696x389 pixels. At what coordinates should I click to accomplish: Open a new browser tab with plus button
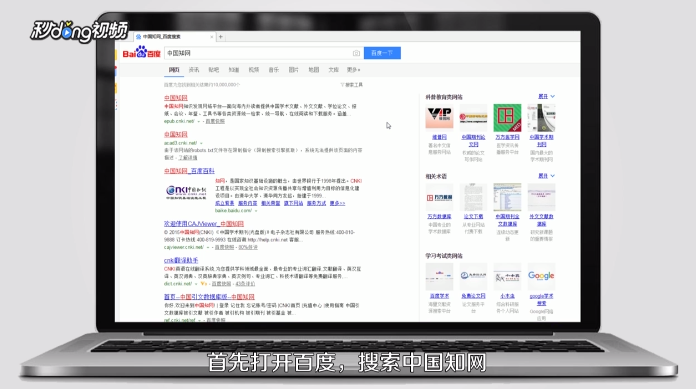click(221, 37)
